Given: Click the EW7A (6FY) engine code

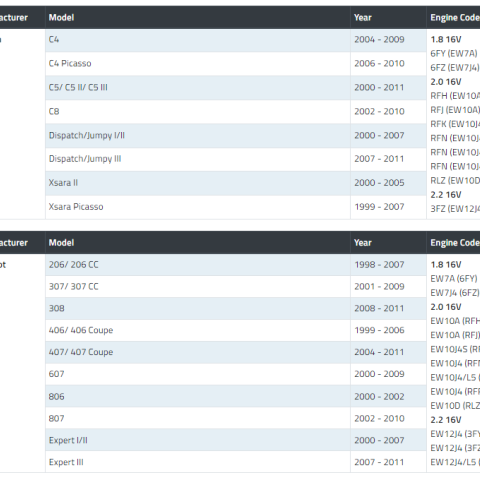Looking at the screenshot, I should pos(454,279).
